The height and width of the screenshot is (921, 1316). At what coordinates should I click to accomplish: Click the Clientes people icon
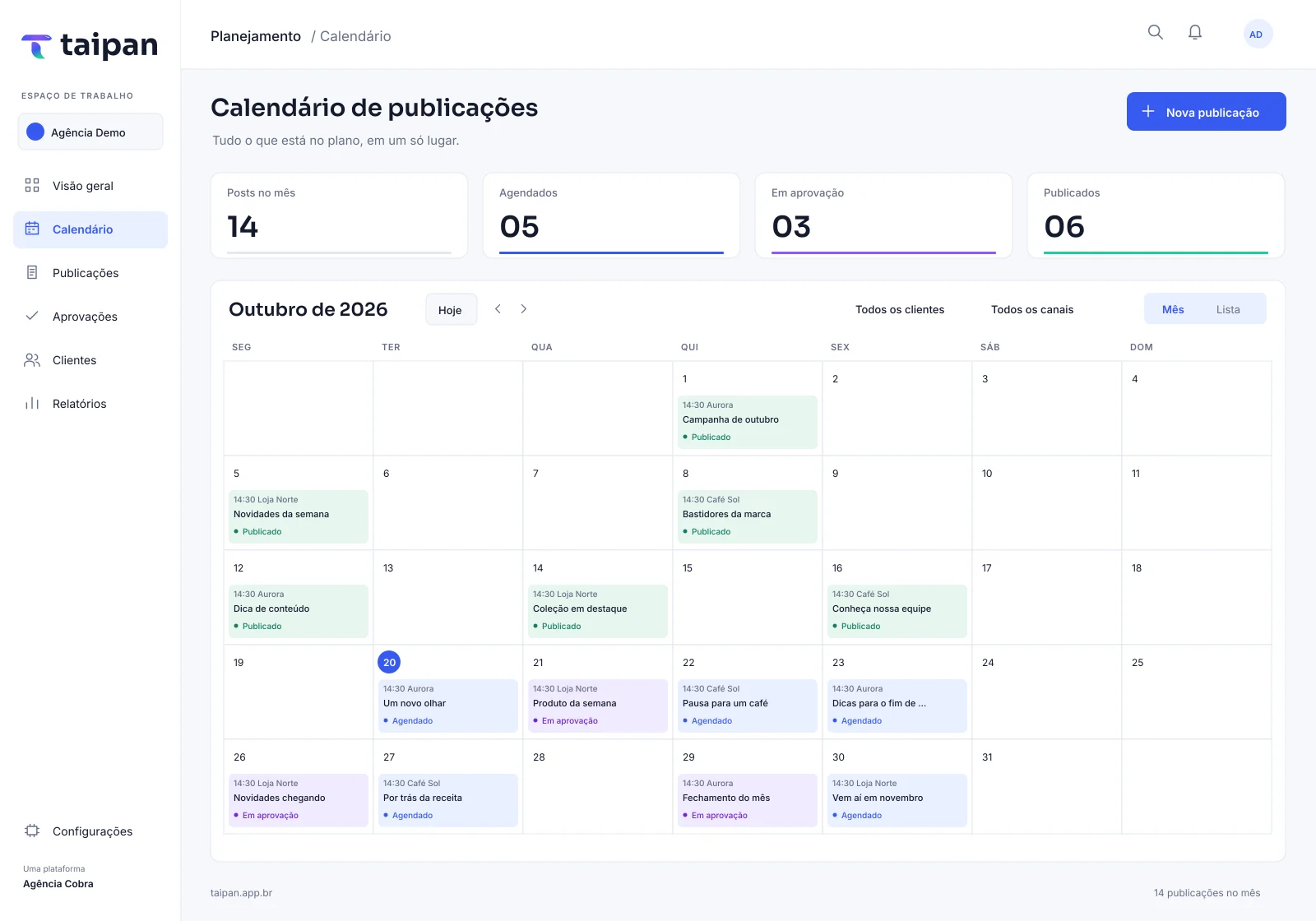tap(32, 359)
